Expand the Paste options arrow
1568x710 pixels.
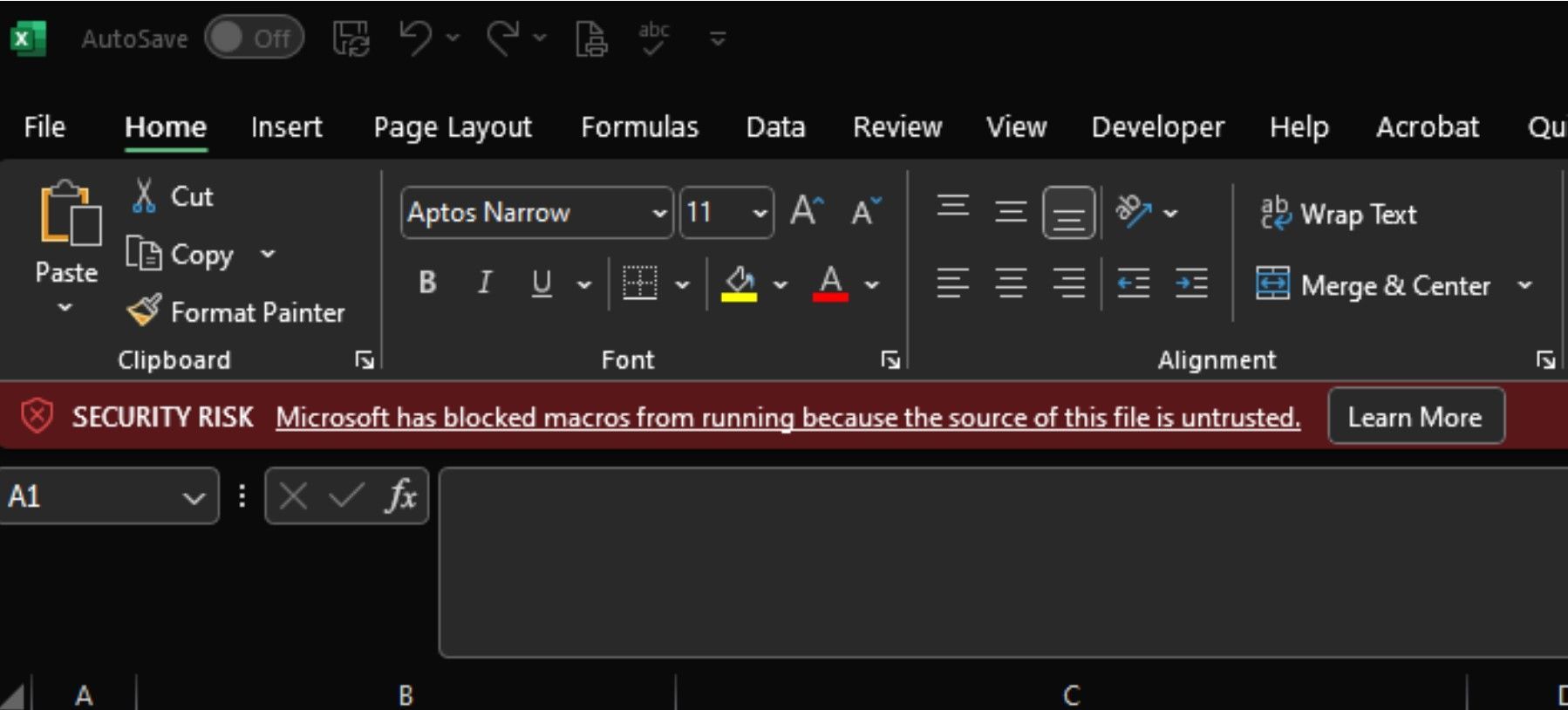click(65, 307)
